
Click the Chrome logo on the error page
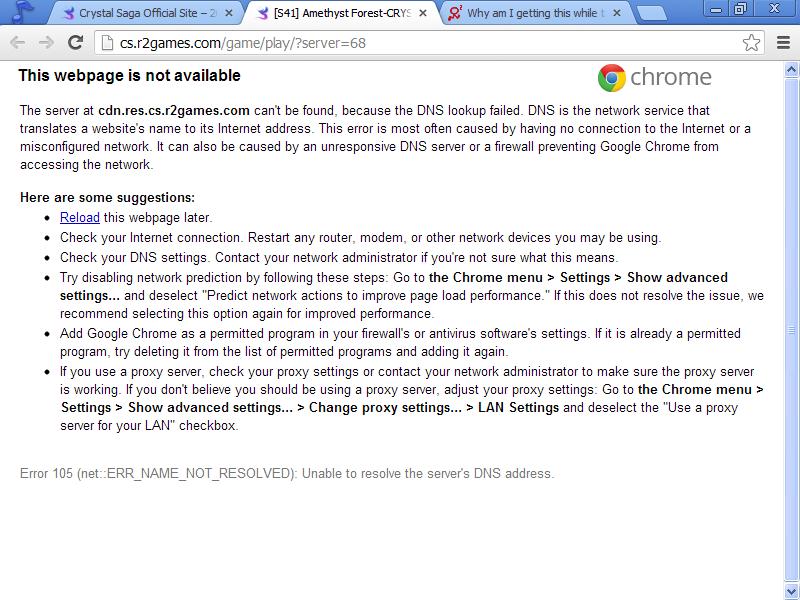coord(612,78)
